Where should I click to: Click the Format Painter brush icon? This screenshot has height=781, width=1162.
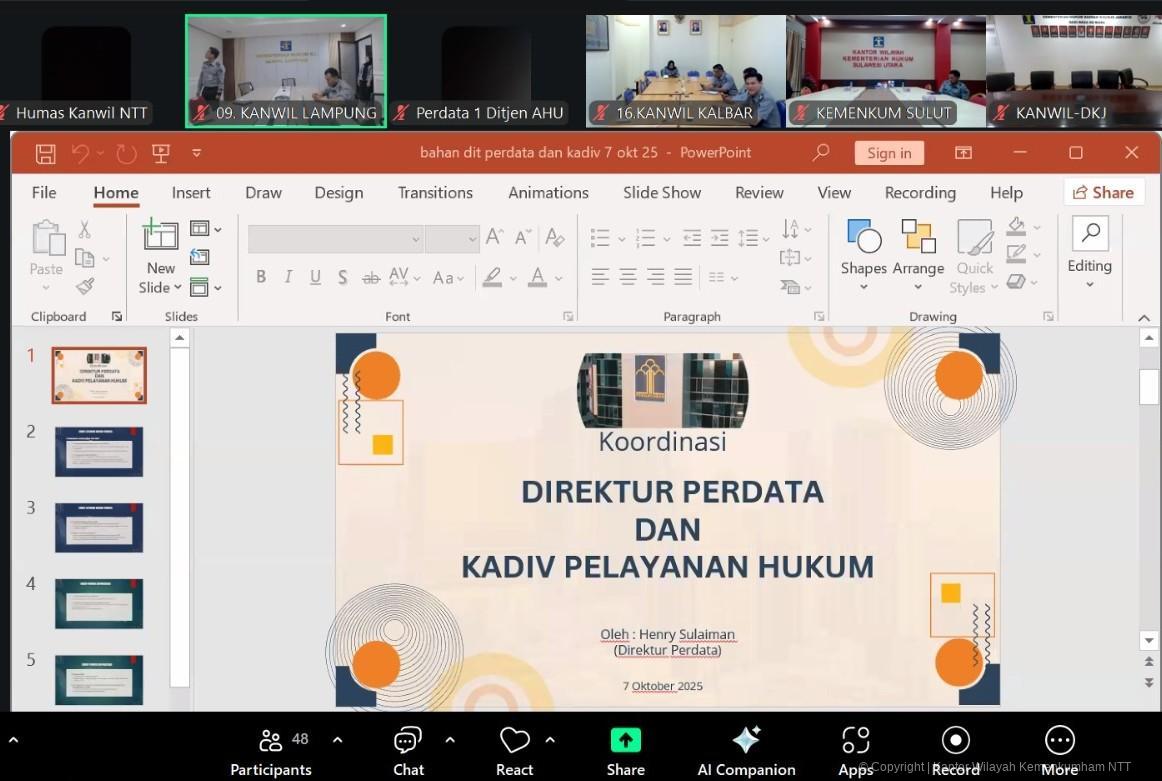tap(85, 287)
